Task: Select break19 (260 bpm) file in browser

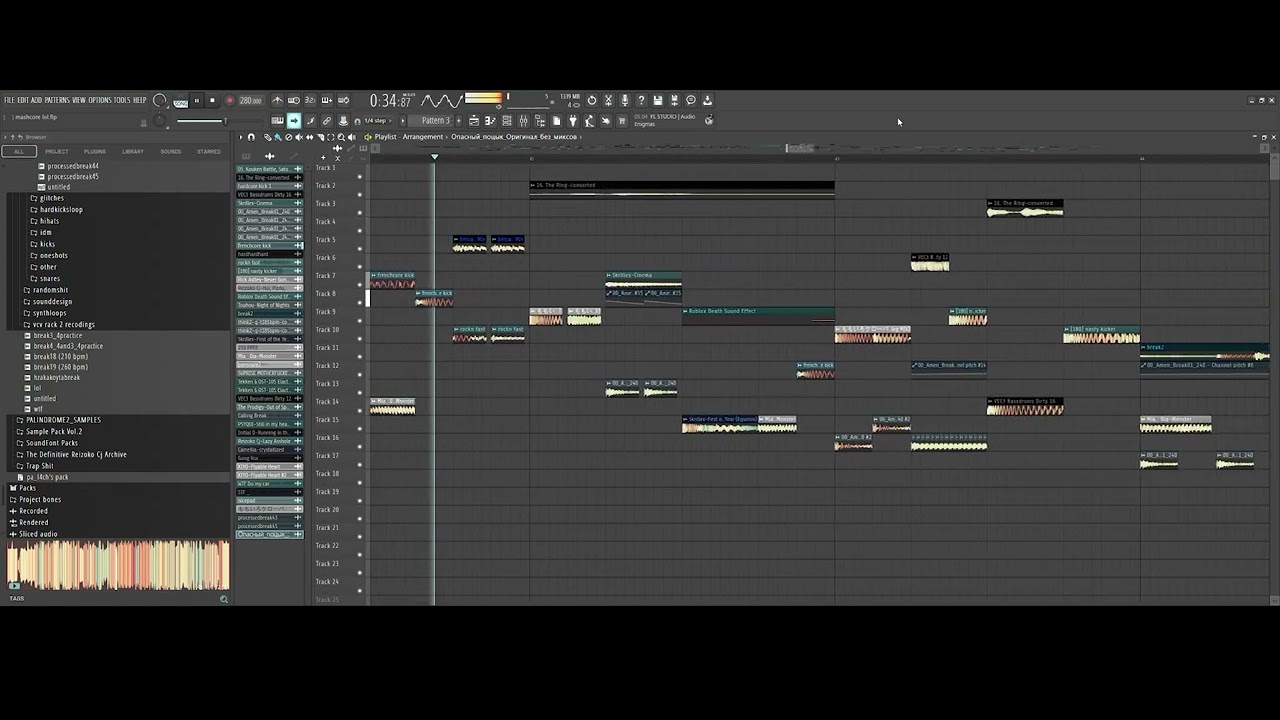Action: point(60,367)
